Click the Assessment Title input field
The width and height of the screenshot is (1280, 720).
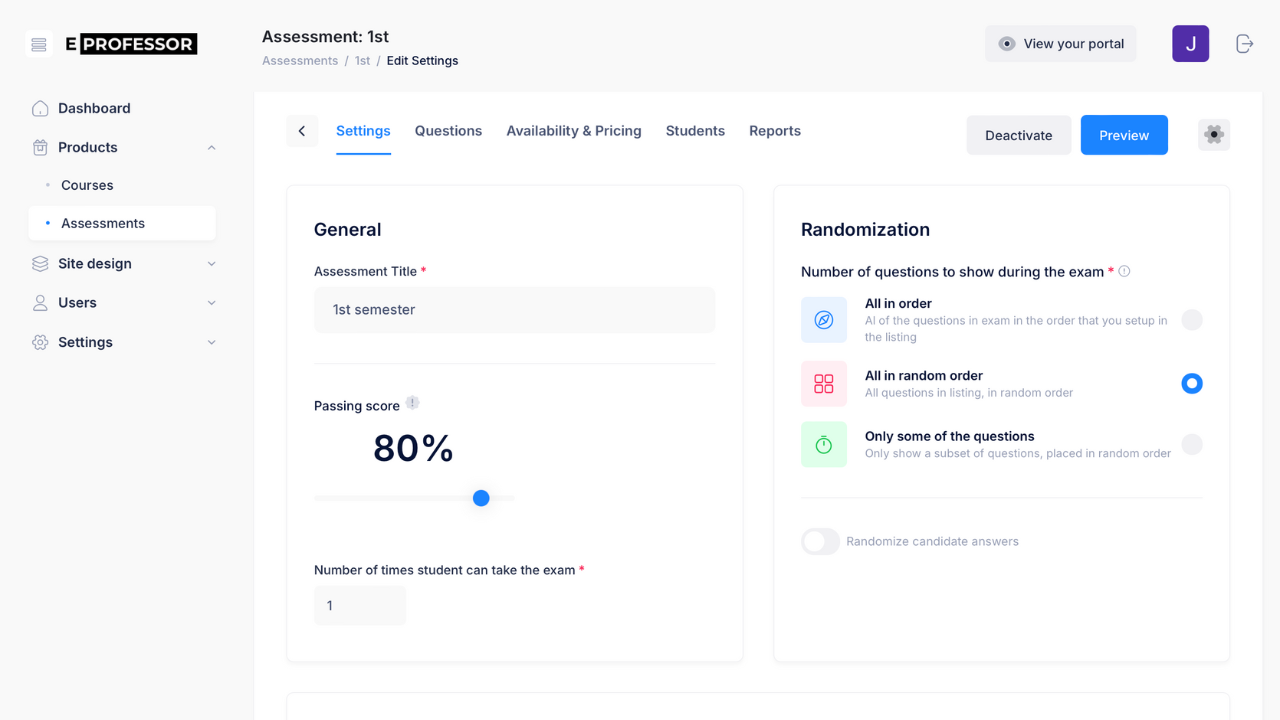514,310
